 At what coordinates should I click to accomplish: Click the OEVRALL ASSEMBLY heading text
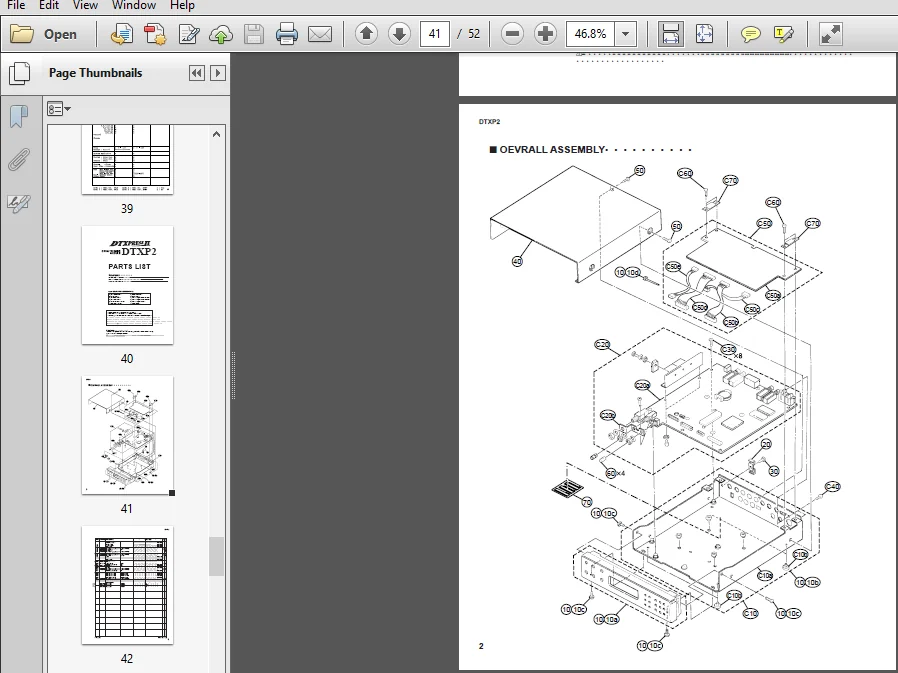tap(552, 149)
